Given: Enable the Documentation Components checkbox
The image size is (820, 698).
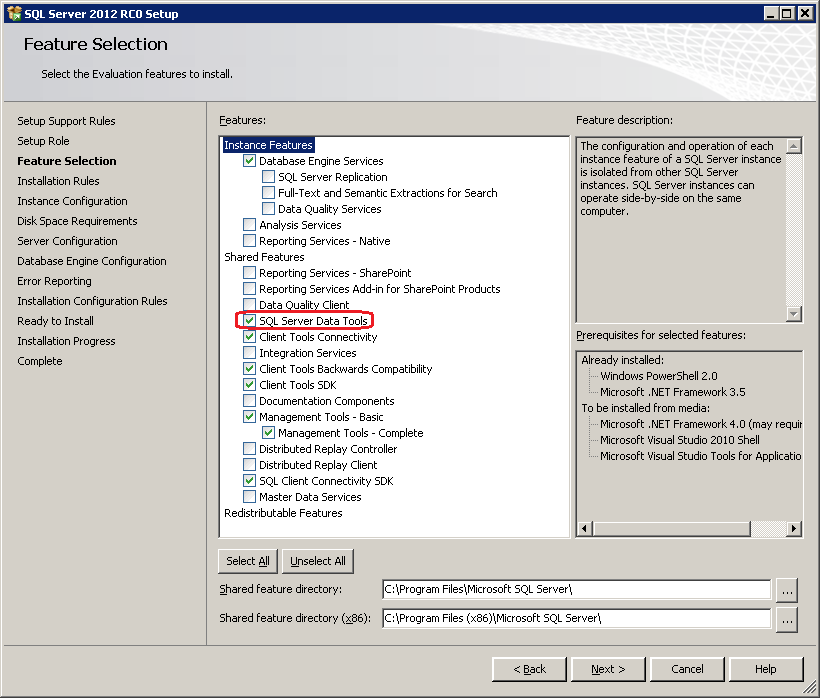Looking at the screenshot, I should pyautogui.click(x=249, y=401).
